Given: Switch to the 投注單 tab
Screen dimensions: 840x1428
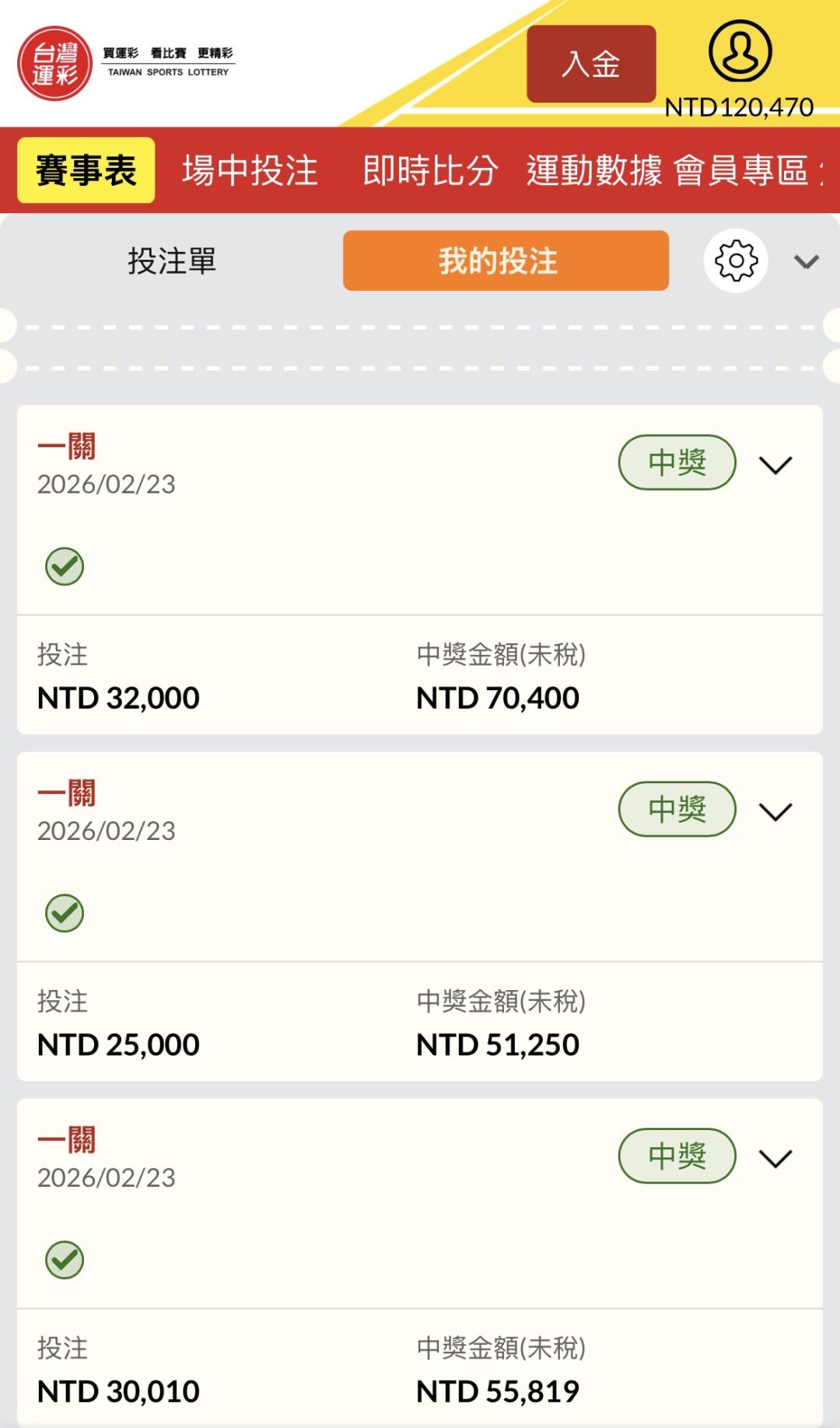Looking at the screenshot, I should (172, 261).
